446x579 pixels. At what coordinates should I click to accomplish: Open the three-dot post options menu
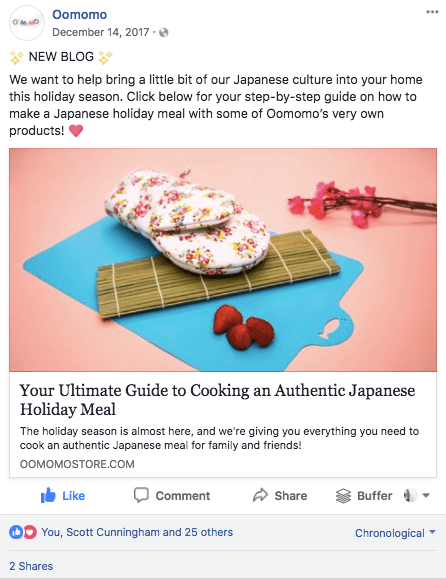coord(432,12)
